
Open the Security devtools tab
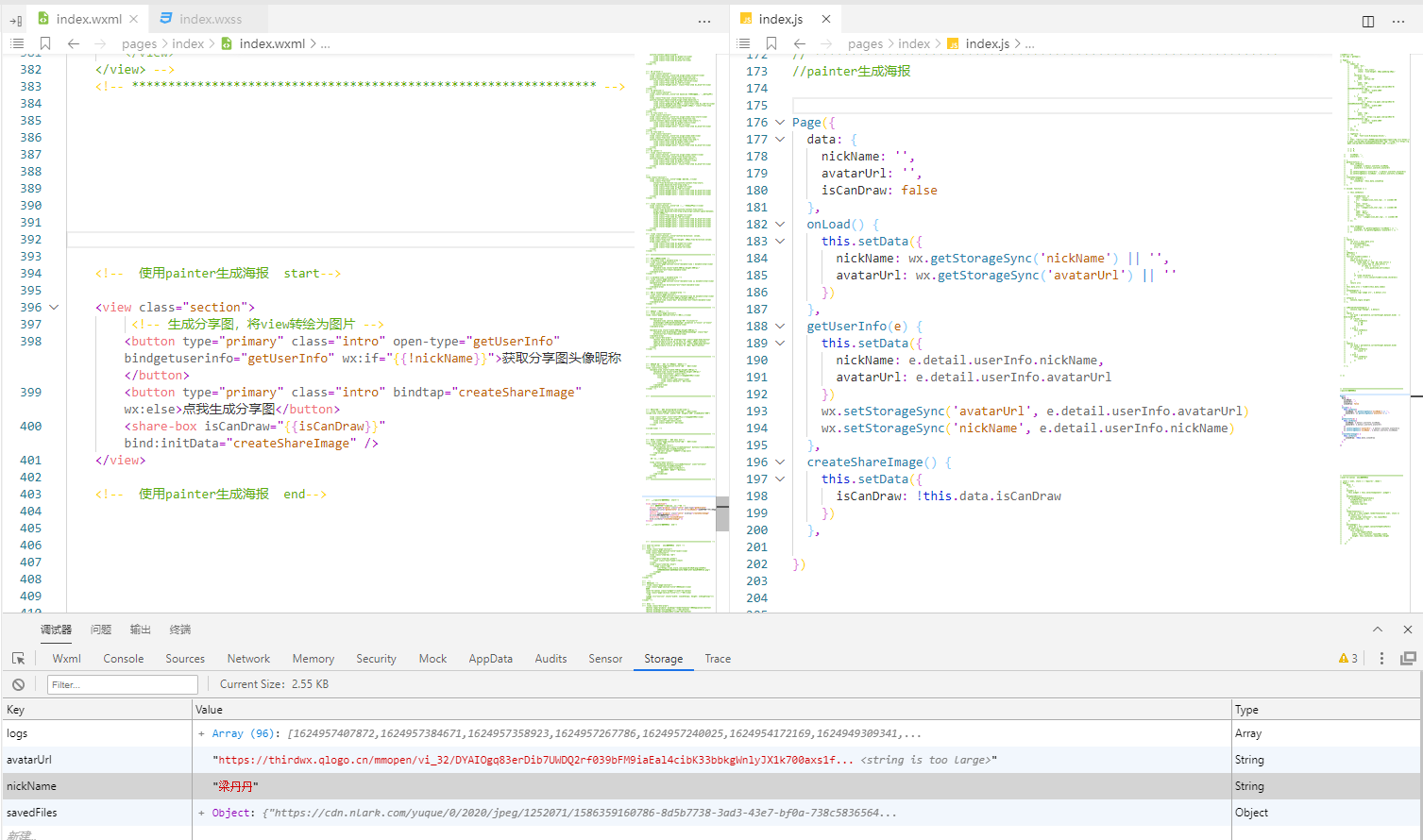click(376, 659)
